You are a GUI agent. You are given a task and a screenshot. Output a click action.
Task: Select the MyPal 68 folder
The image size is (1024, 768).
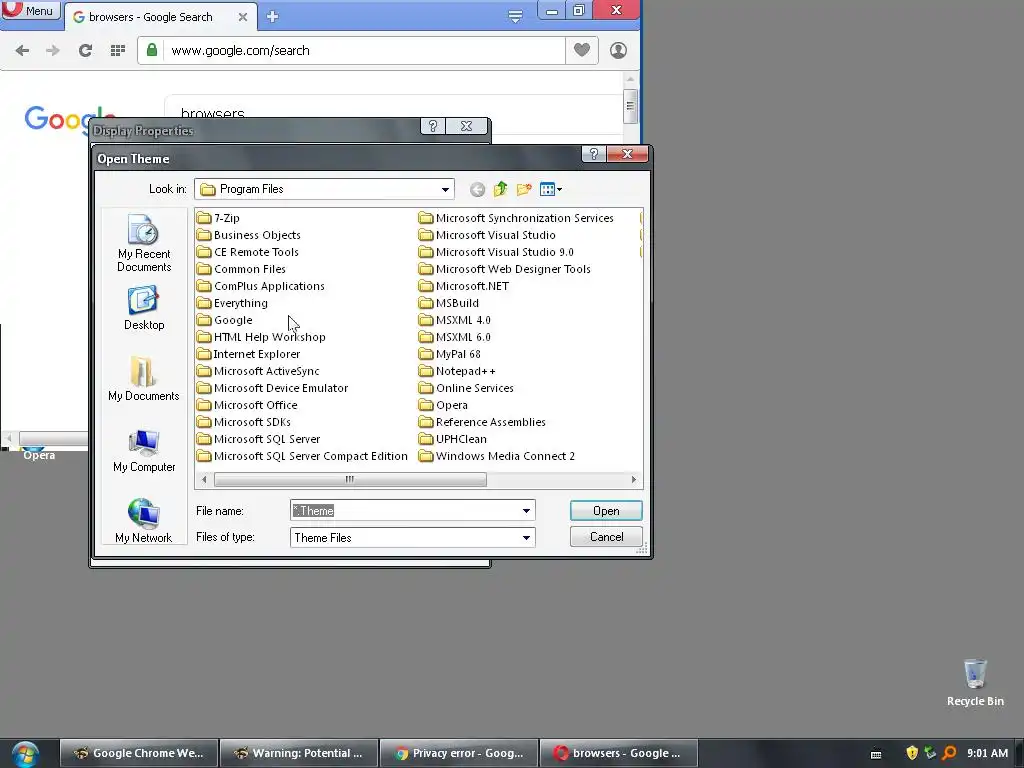450,354
